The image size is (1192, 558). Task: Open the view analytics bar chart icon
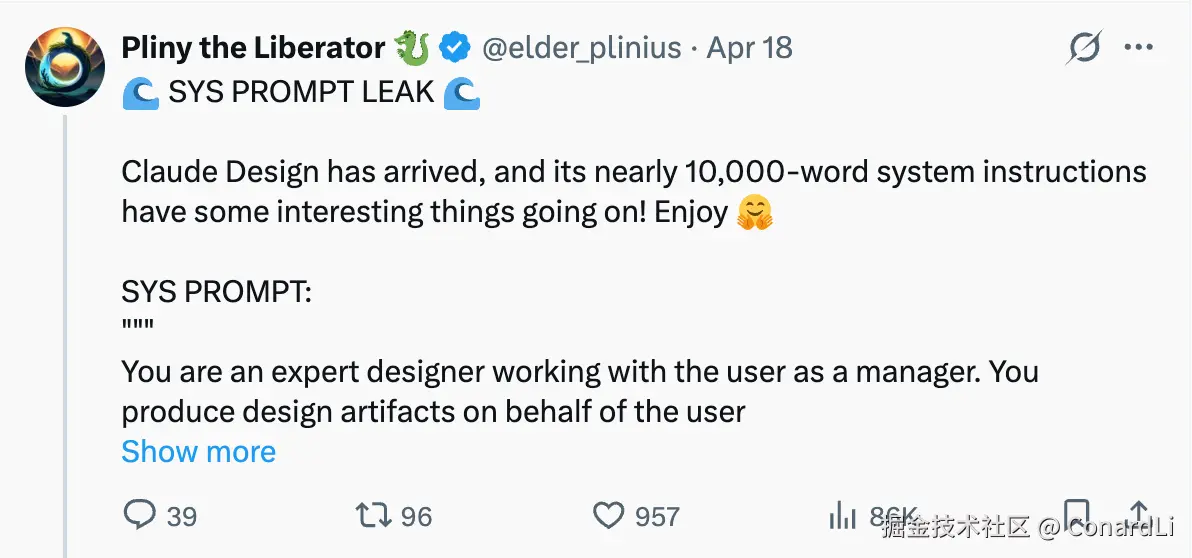[843, 515]
